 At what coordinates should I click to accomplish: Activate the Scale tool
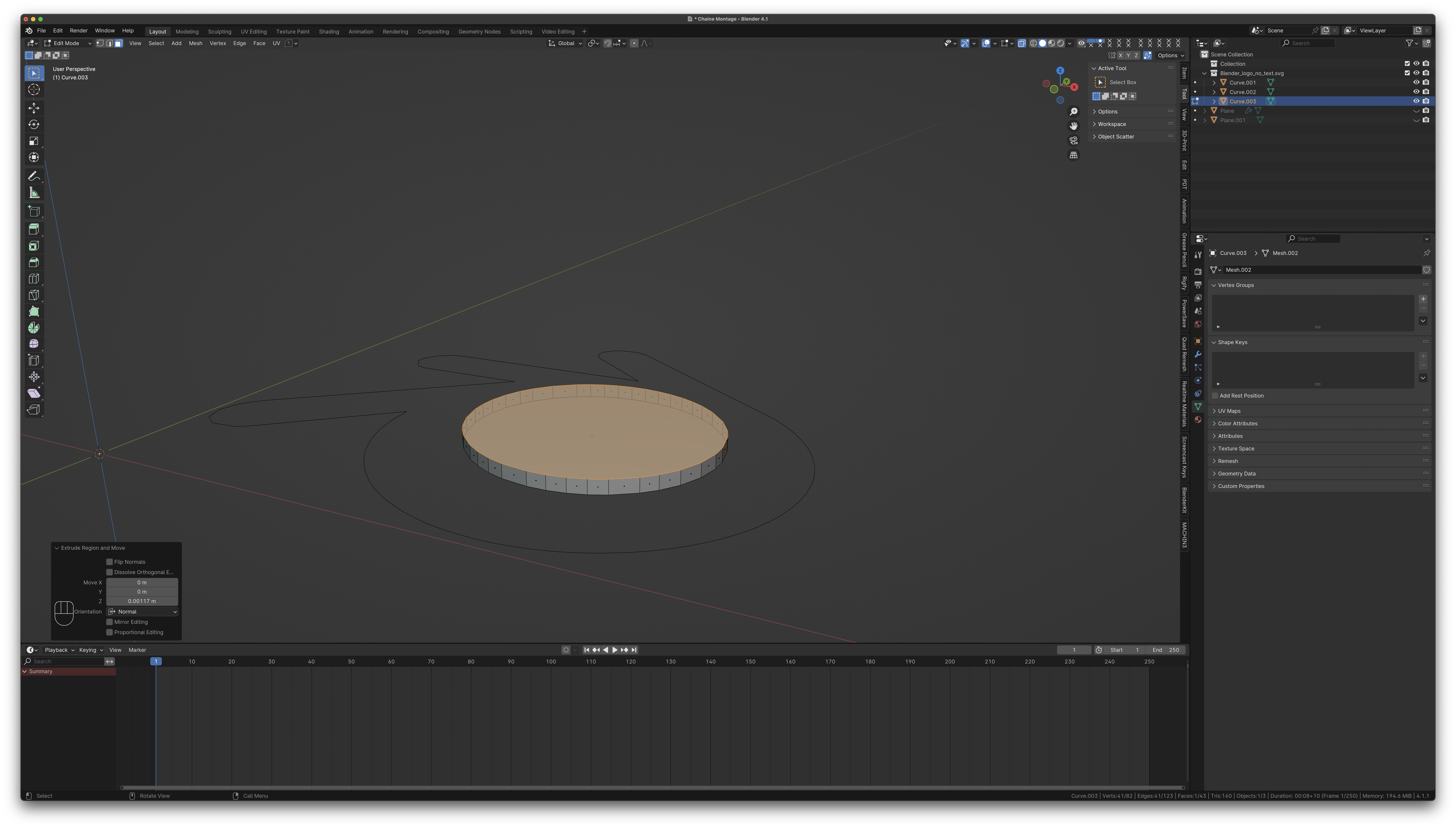pos(34,141)
